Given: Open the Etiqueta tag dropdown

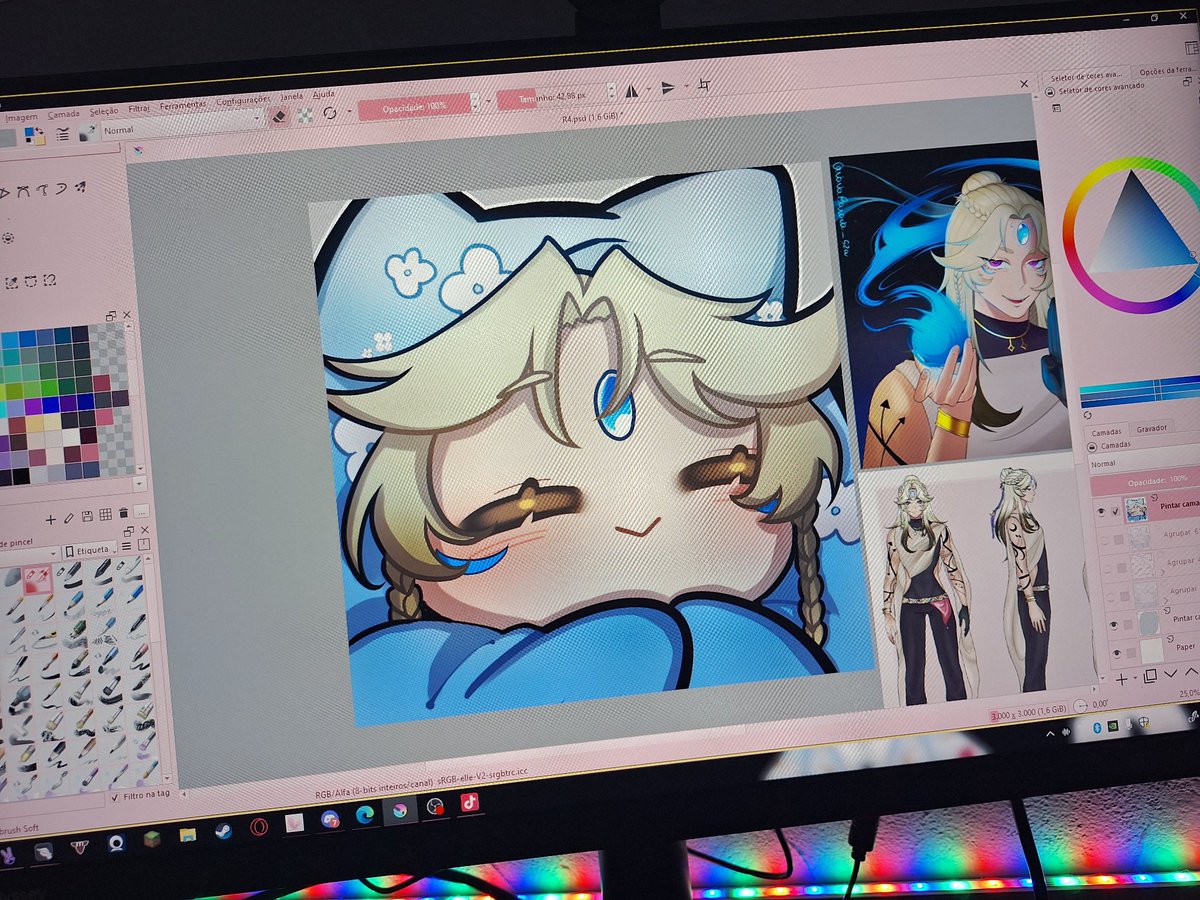Looking at the screenshot, I should point(92,549).
